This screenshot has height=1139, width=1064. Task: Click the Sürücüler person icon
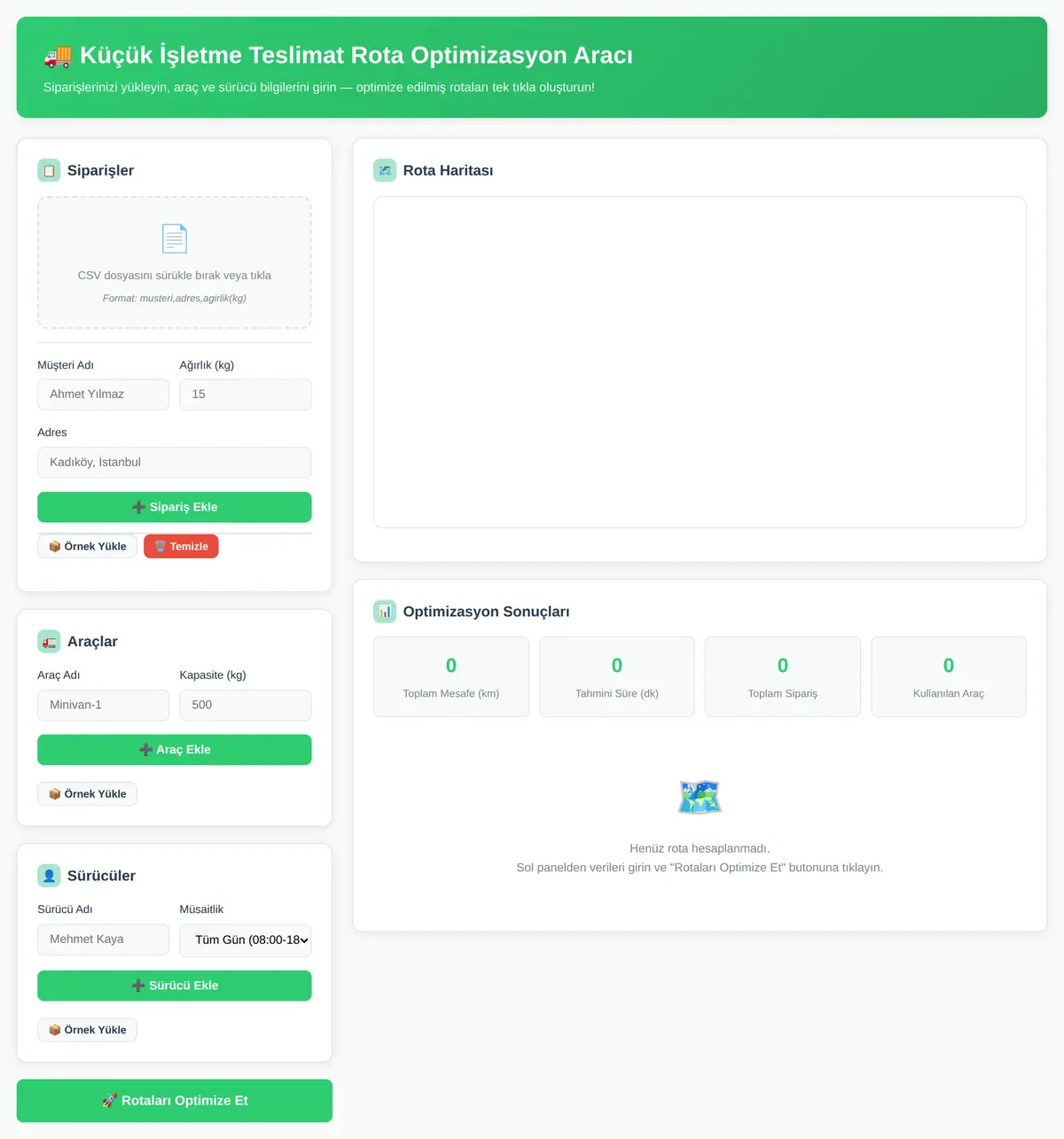click(49, 876)
